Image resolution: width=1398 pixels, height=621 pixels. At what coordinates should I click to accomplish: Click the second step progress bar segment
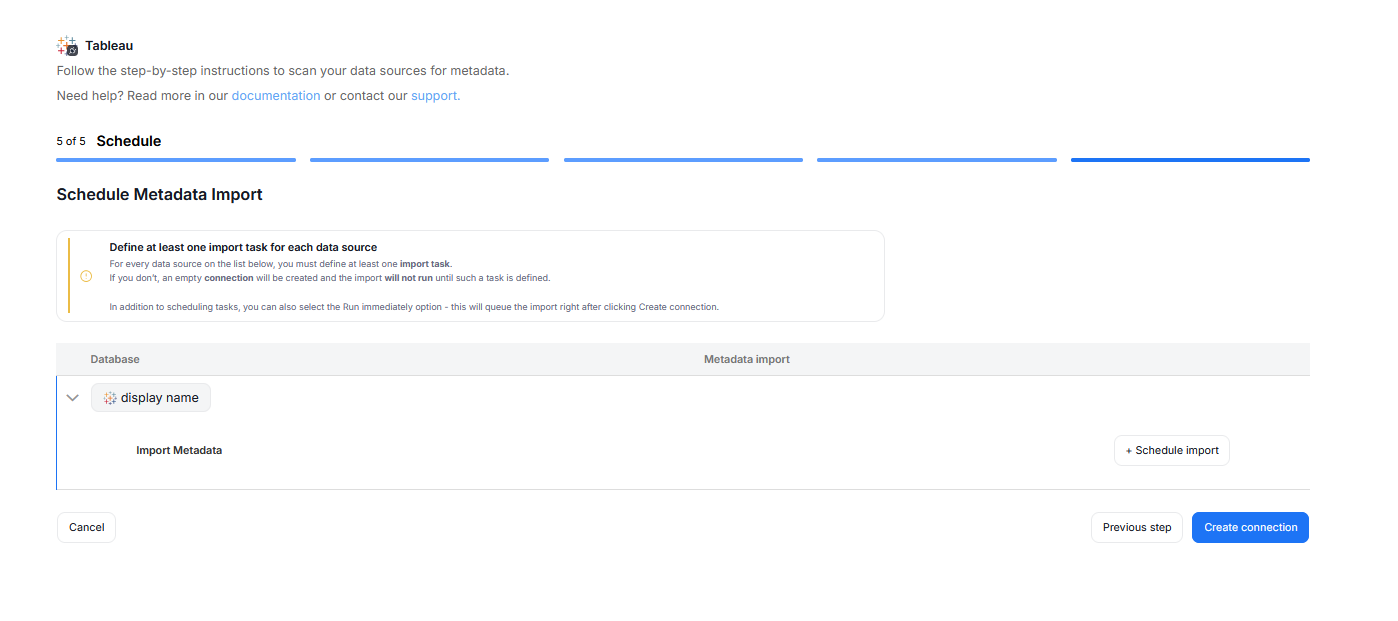(429, 160)
